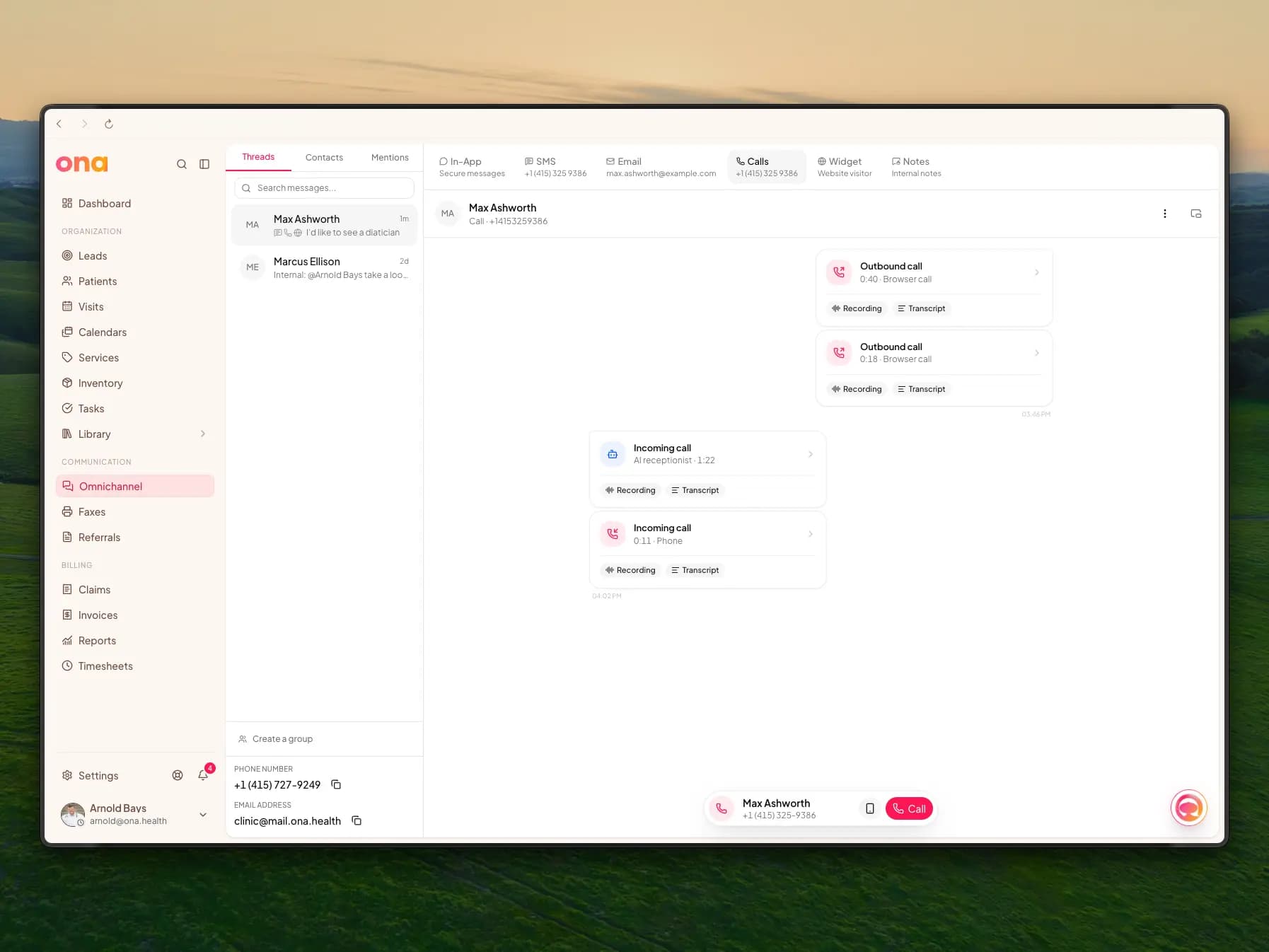
Task: Open the SMS channel tab
Action: coord(555,167)
